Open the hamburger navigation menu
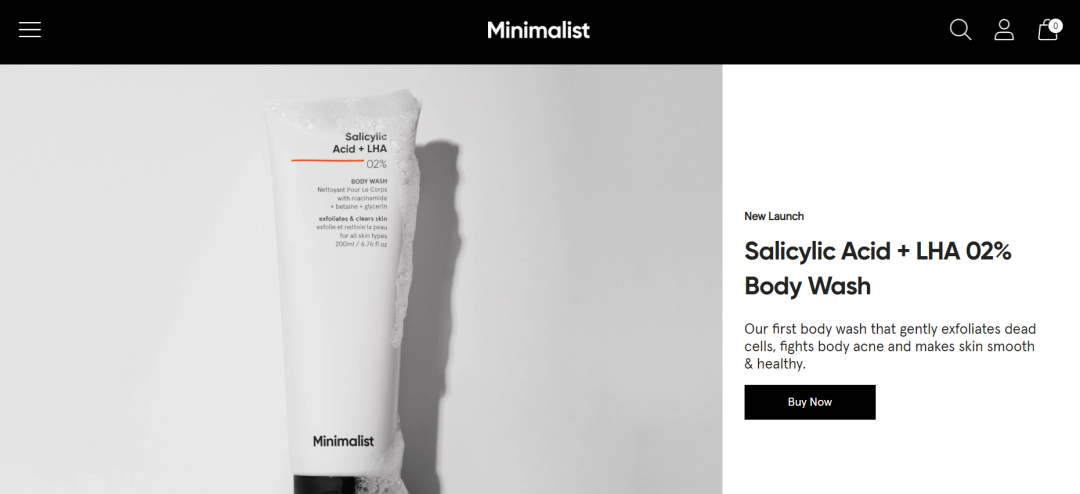This screenshot has width=1080, height=494. tap(30, 30)
